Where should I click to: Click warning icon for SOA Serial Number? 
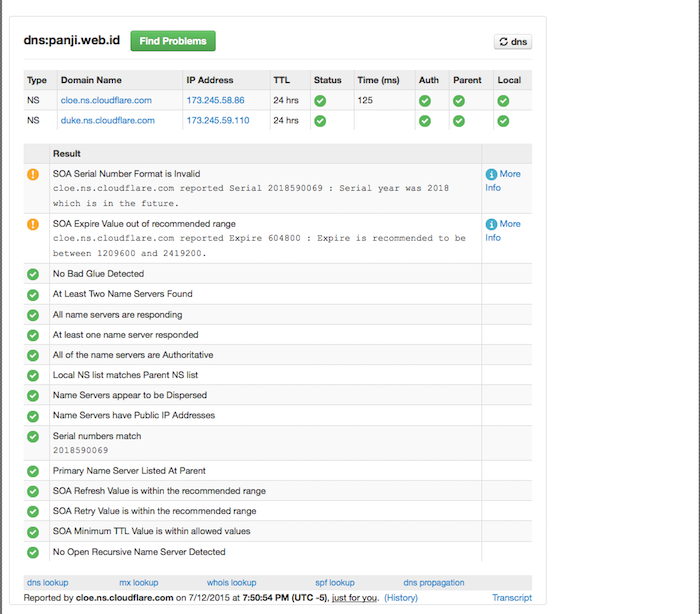tap(33, 174)
